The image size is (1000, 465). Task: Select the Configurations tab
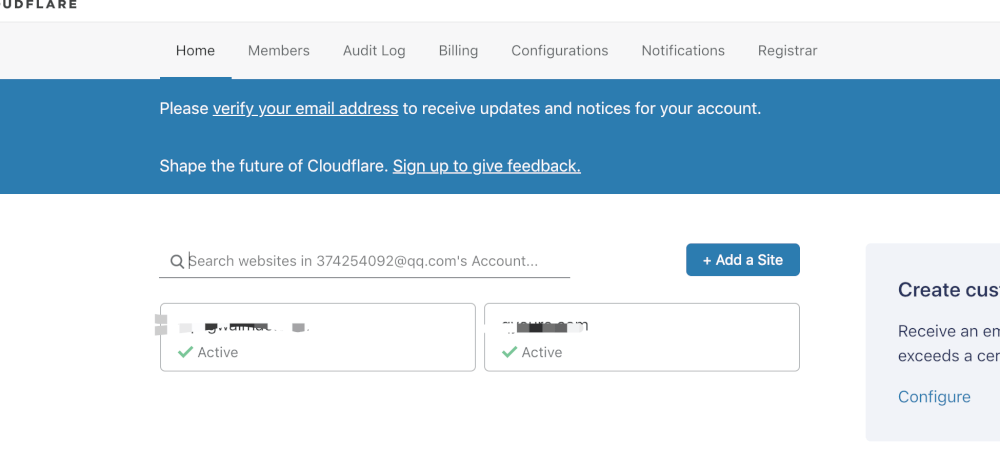pyautogui.click(x=559, y=50)
